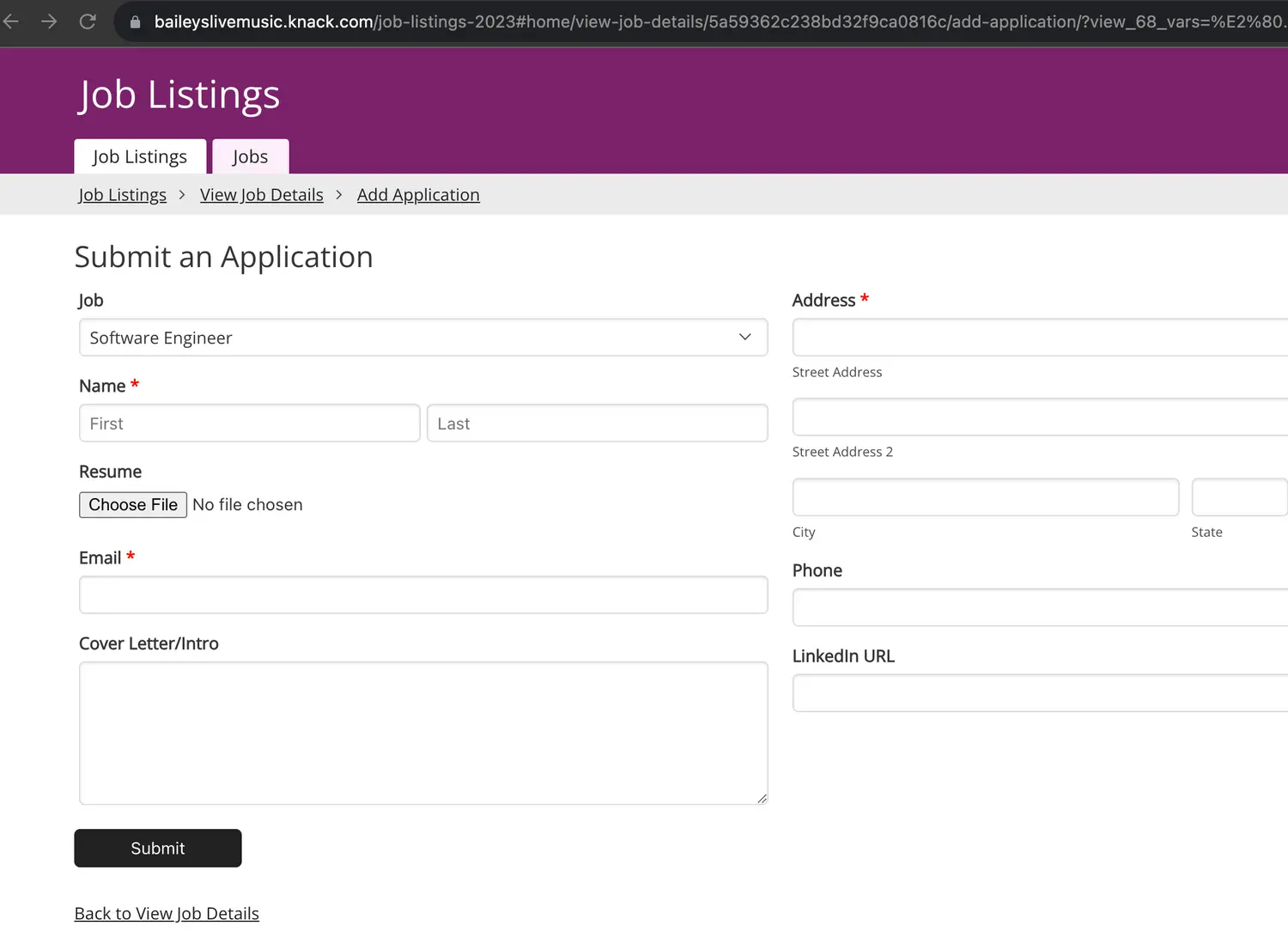Click the browser back navigation arrow
Image resolution: width=1288 pixels, height=944 pixels.
pos(10,21)
